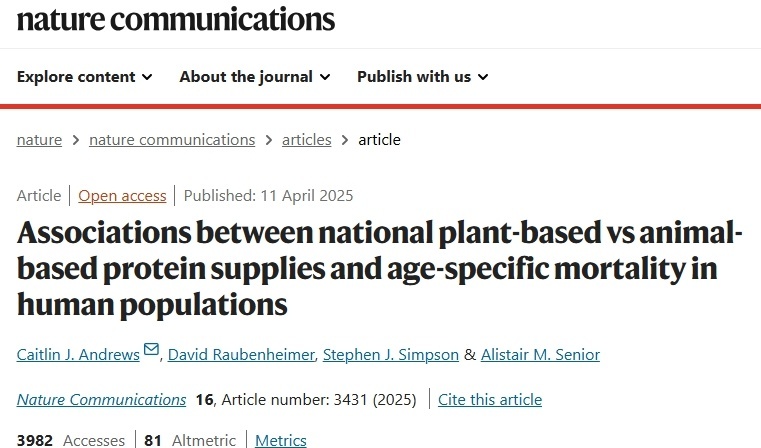The height and width of the screenshot is (448, 761).
Task: Expand the Publish with us menu
Action: [423, 77]
